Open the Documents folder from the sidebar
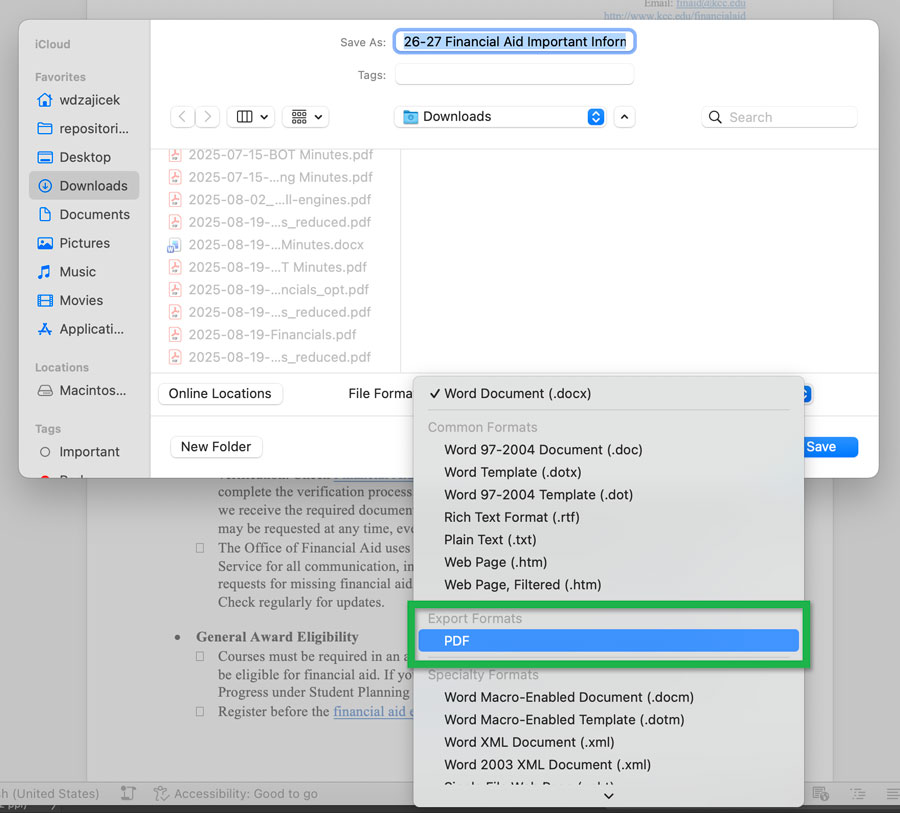The image size is (900, 813). pyautogui.click(x=93, y=214)
